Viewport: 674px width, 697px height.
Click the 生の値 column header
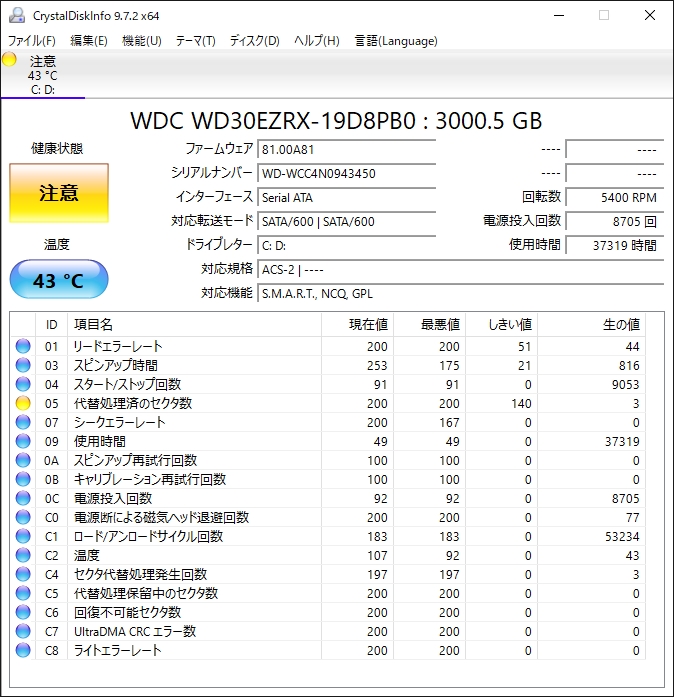coord(591,324)
